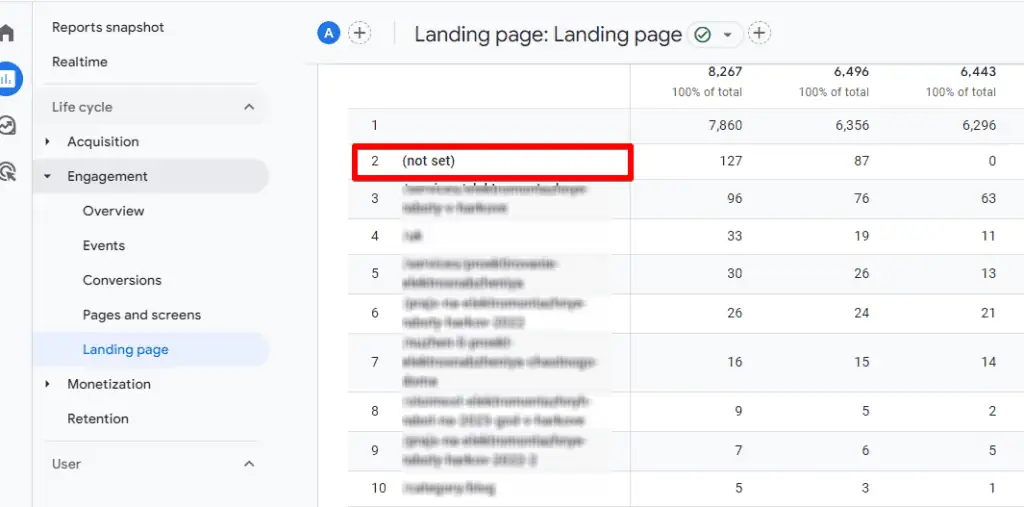This screenshot has height=507, width=1024.
Task: Click the blurred landing page link in row 10
Action: (449, 487)
